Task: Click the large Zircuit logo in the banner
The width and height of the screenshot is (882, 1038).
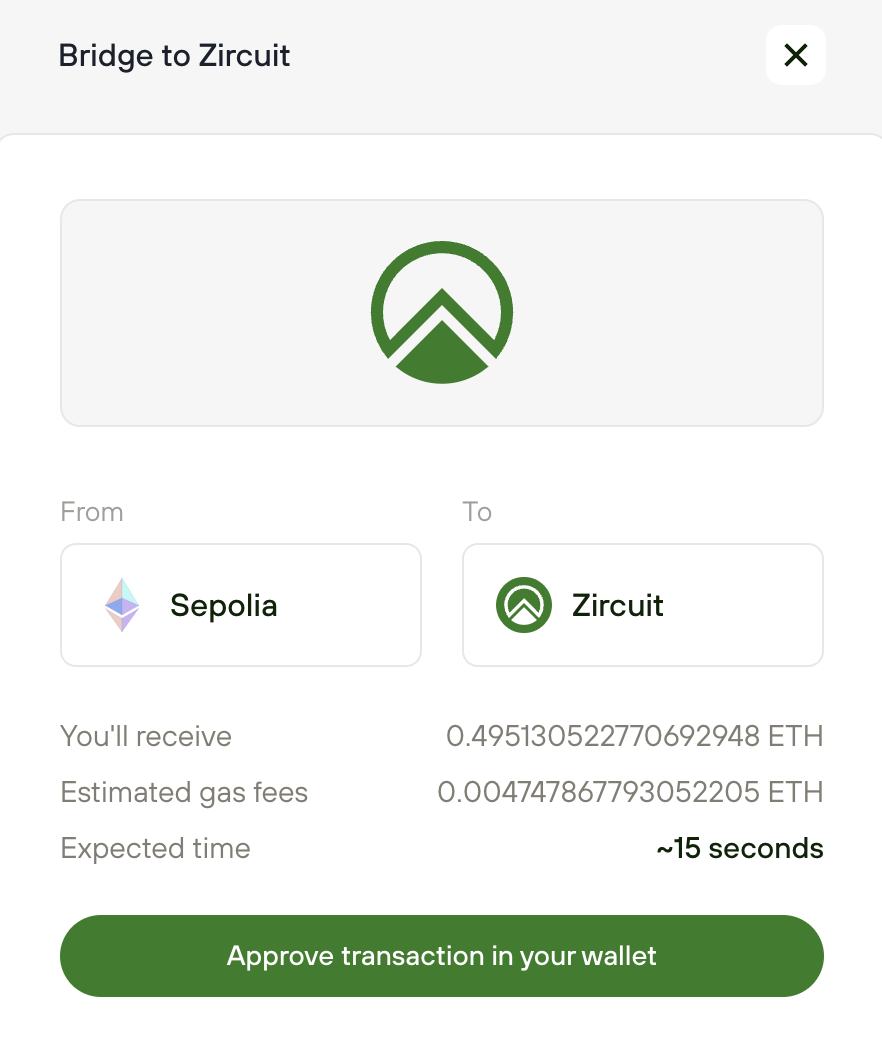Action: (x=441, y=312)
